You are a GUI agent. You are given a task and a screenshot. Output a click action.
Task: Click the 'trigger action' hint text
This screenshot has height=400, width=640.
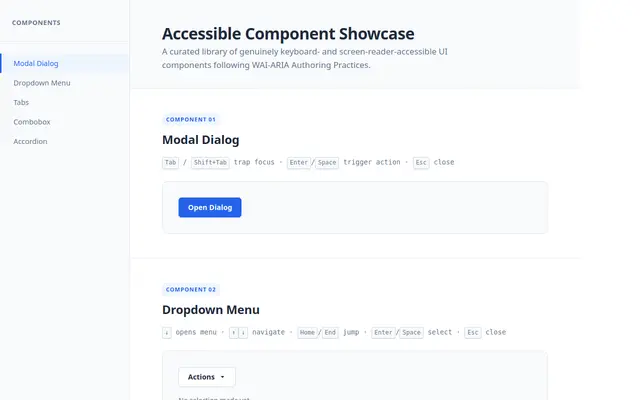click(x=371, y=162)
